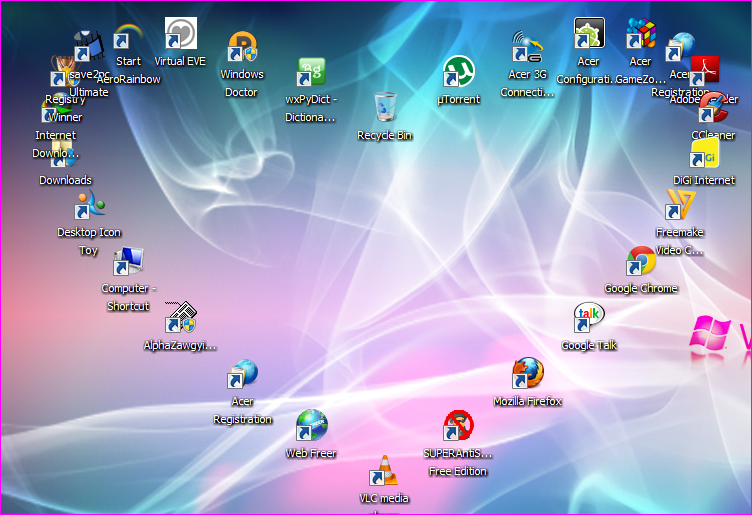Select the Google Talk shortcut
The image size is (752, 515).
pos(589,317)
